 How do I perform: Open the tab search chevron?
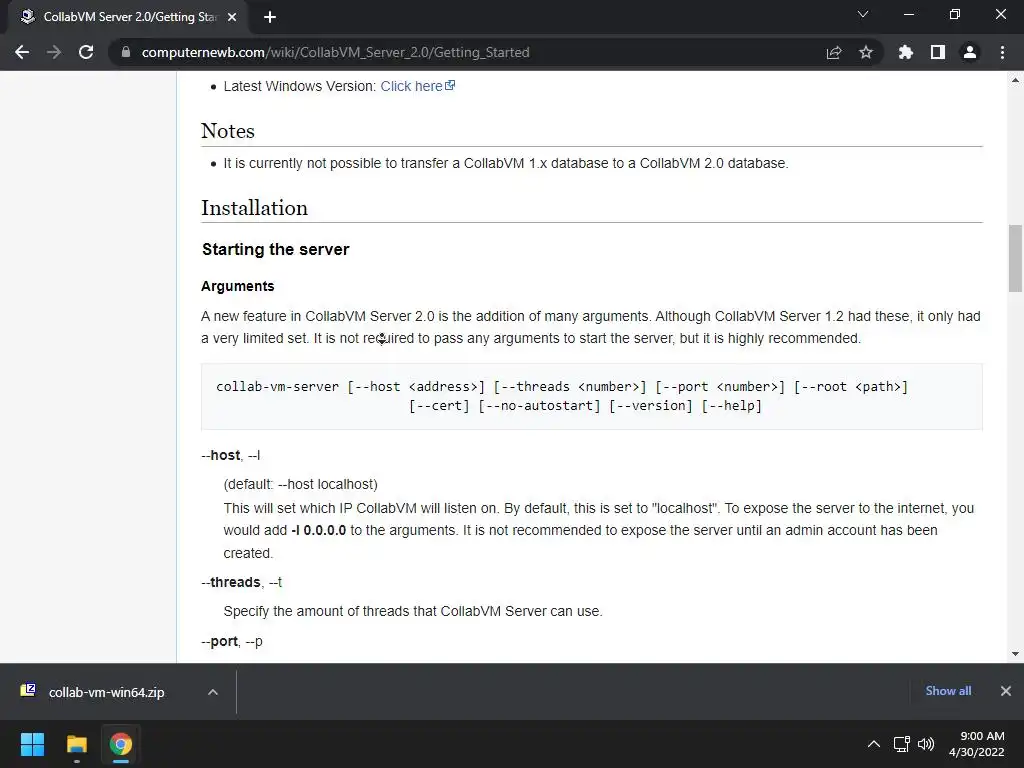(863, 14)
